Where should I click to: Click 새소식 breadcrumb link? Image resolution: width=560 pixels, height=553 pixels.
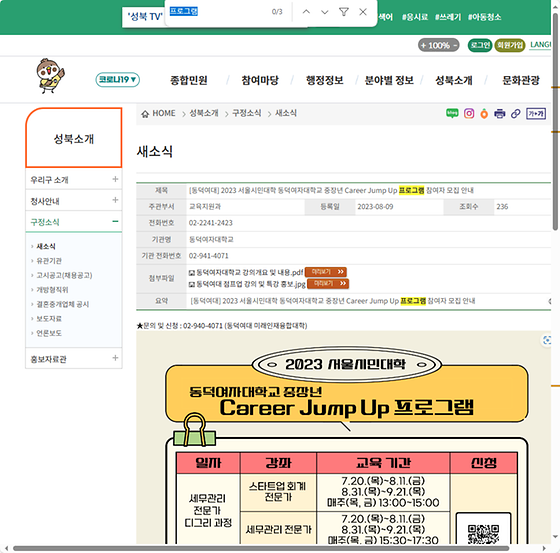click(286, 114)
